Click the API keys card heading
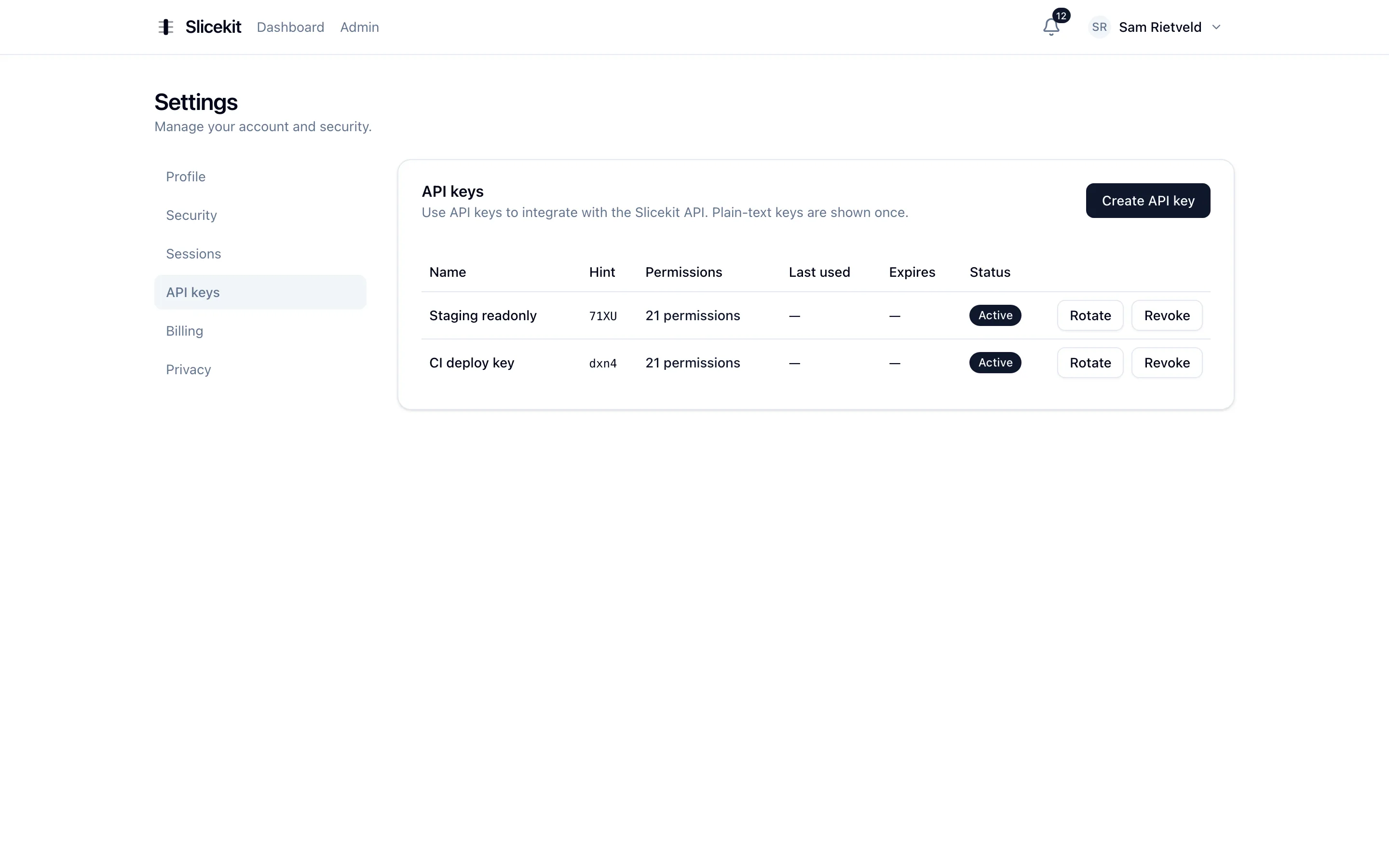The image size is (1389, 868). (x=452, y=191)
